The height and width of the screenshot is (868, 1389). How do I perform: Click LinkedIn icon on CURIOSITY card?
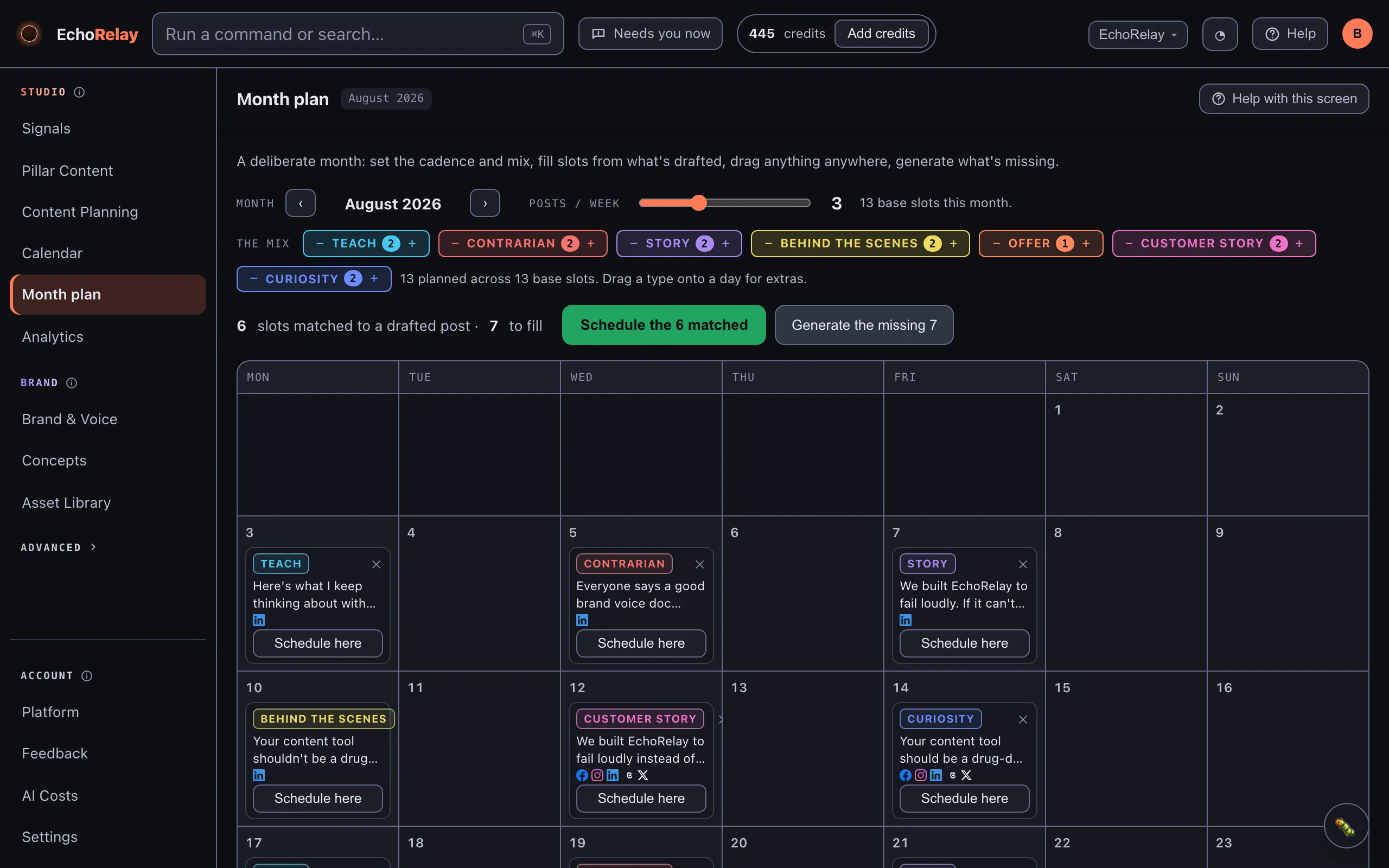[936, 775]
